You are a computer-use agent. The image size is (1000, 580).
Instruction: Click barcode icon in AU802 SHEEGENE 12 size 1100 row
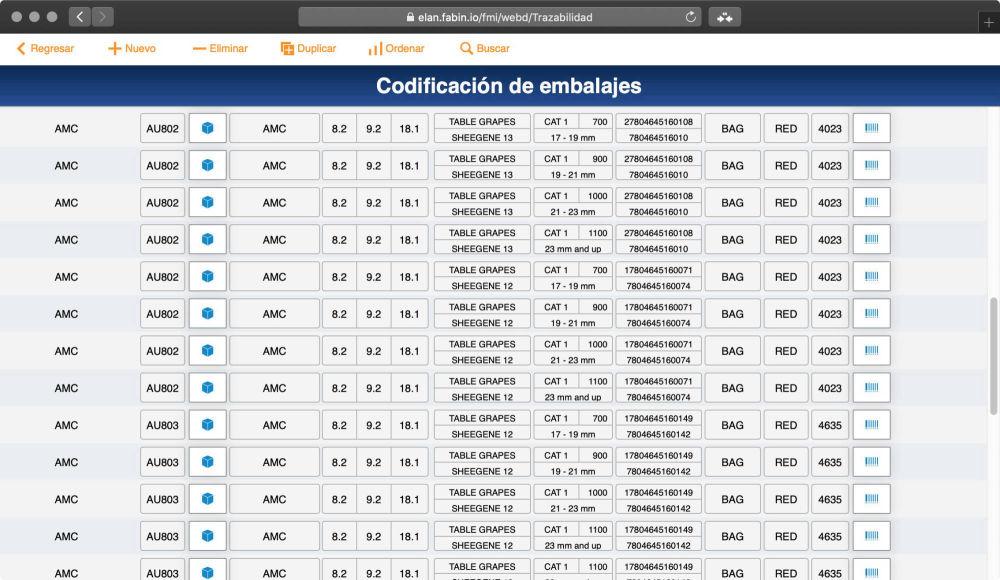pyautogui.click(x=871, y=388)
